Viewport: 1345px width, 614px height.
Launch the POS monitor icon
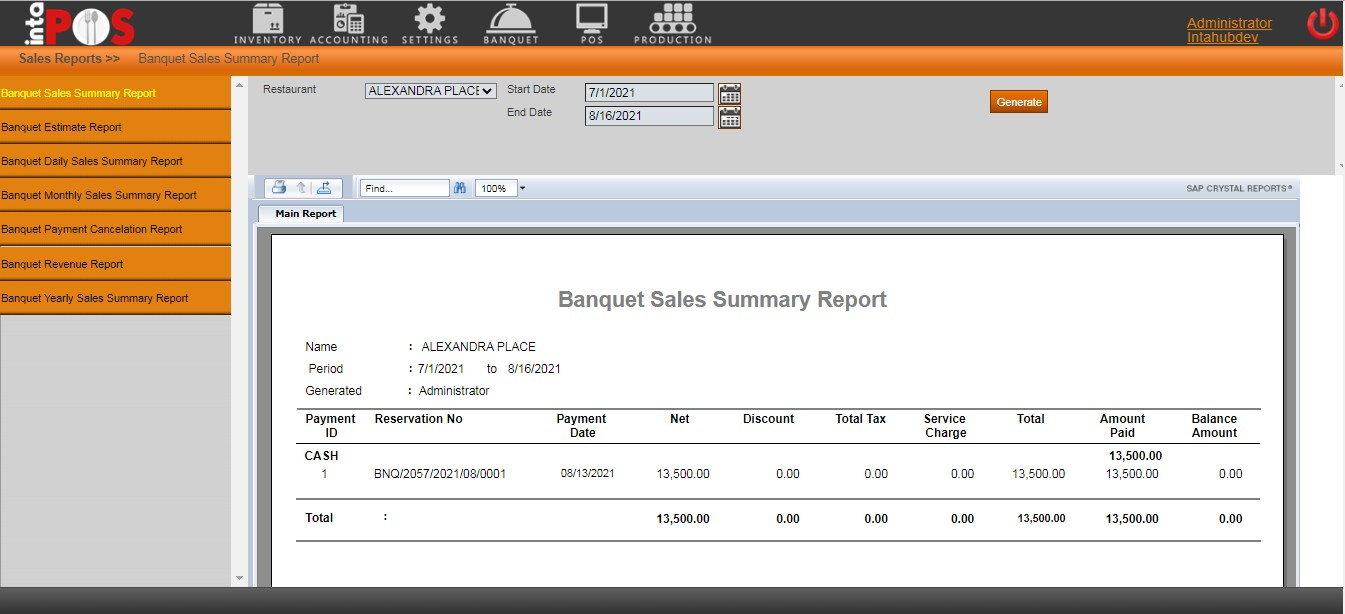tap(591, 23)
